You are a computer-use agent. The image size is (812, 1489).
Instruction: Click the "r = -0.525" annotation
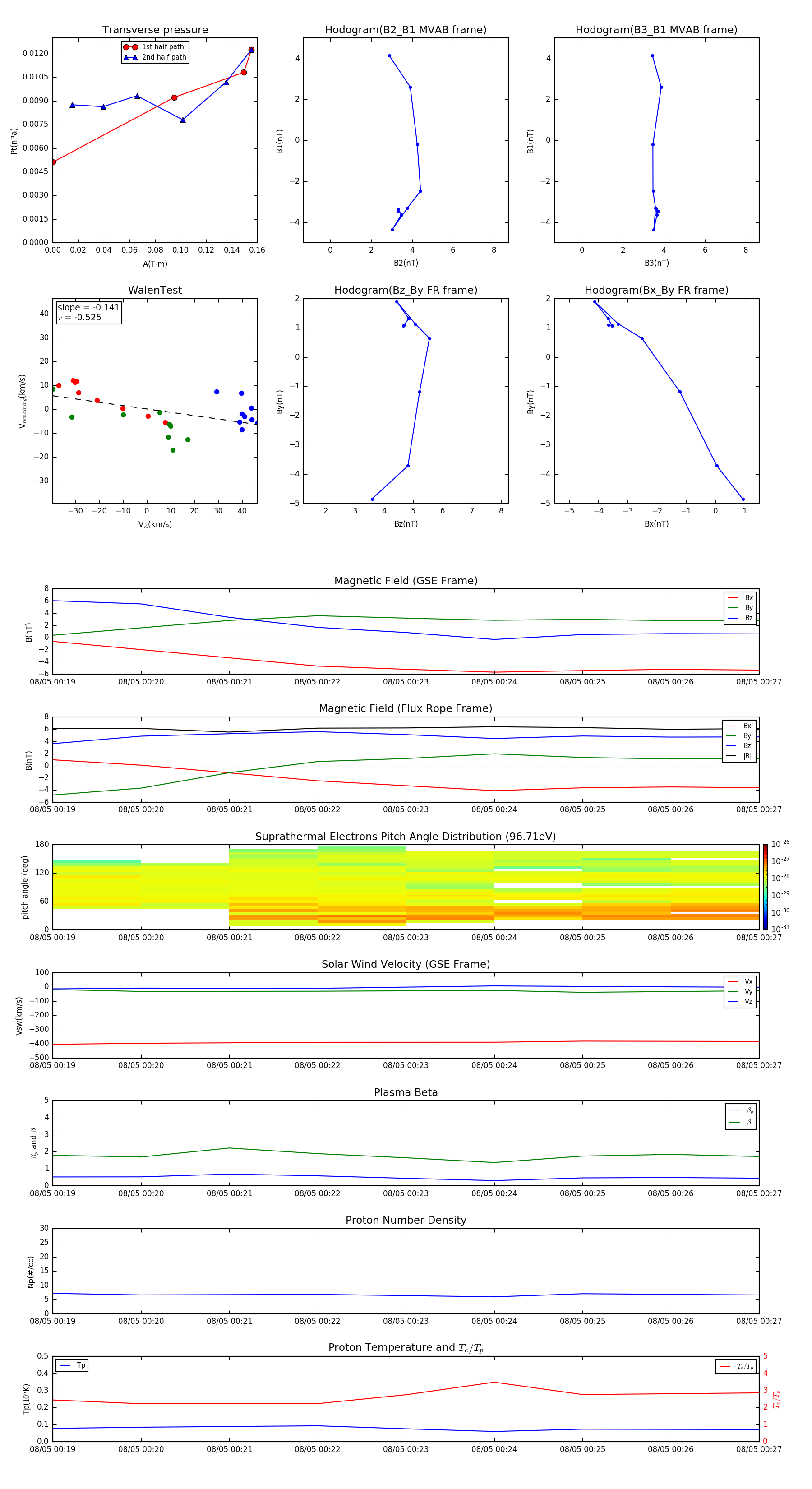[80, 317]
